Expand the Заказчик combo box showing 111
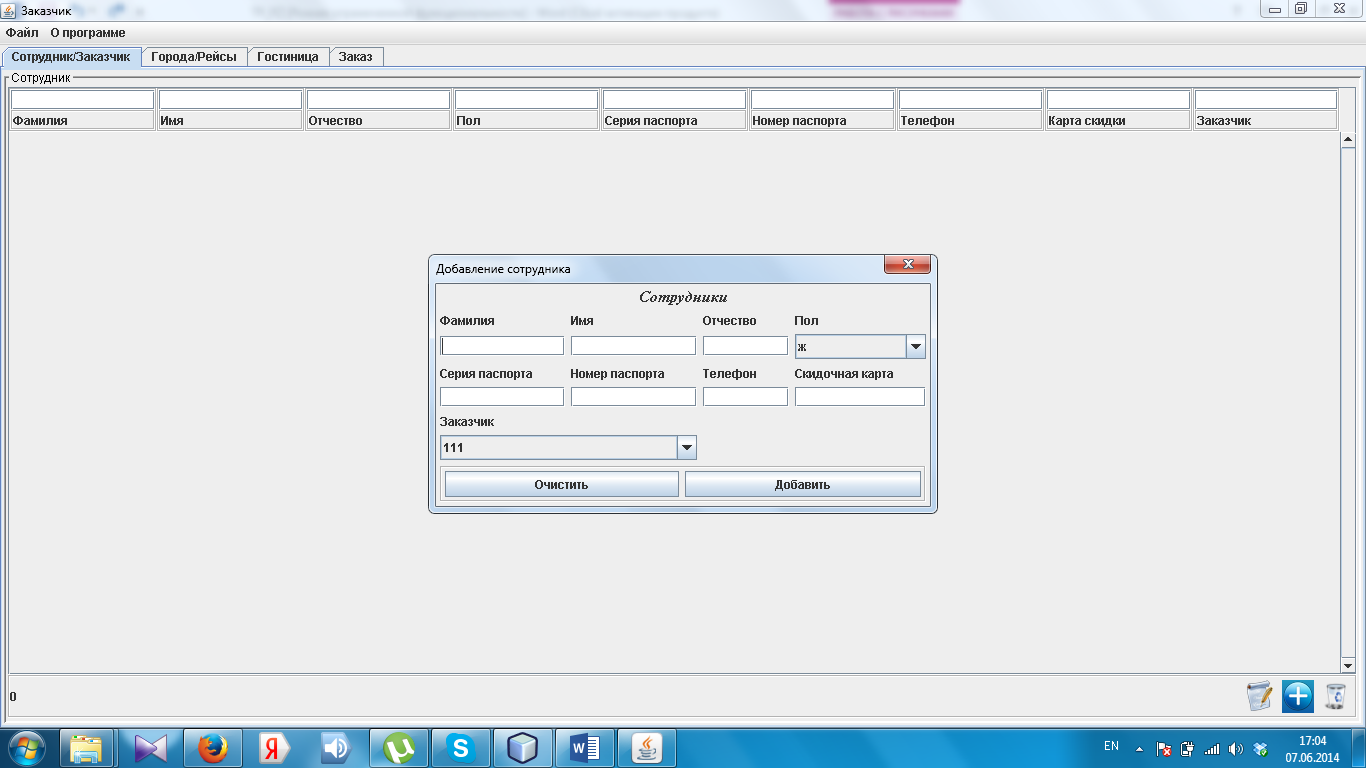This screenshot has width=1366, height=768. 686,448
